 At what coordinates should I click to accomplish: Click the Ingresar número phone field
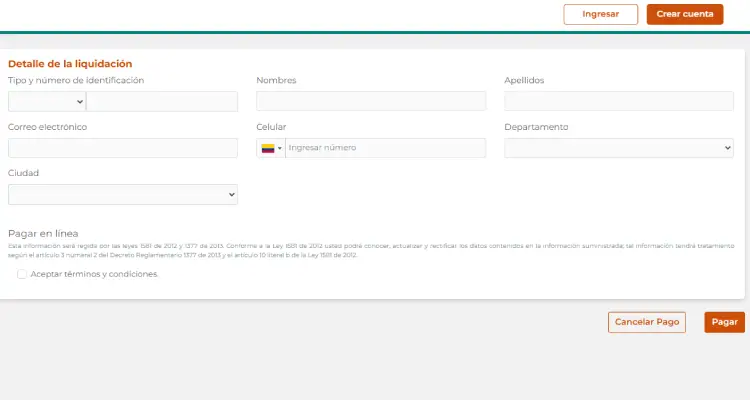click(385, 148)
